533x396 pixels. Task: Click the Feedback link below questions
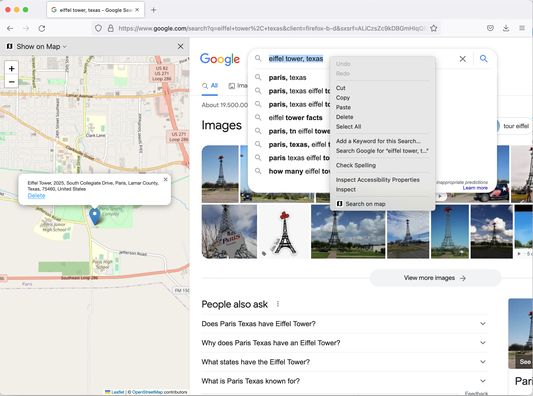click(x=476, y=393)
